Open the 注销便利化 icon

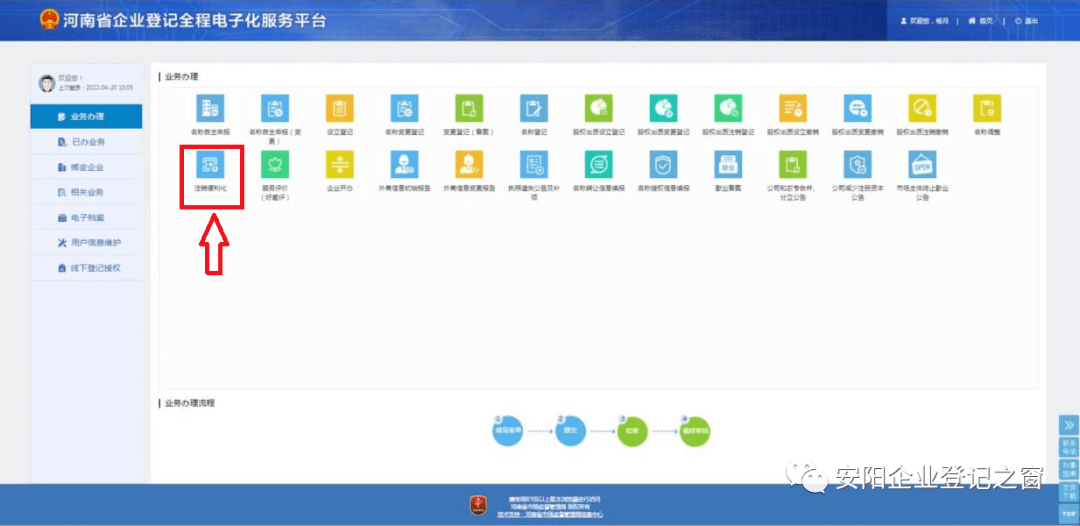pyautogui.click(x=209, y=164)
